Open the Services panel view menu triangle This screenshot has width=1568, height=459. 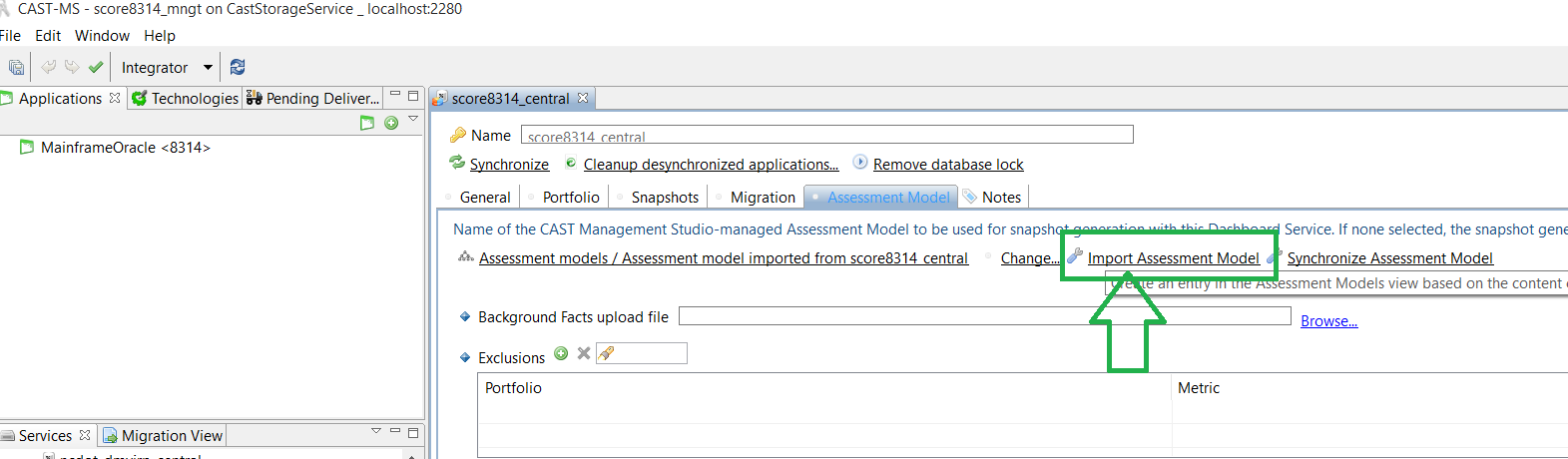point(376,431)
